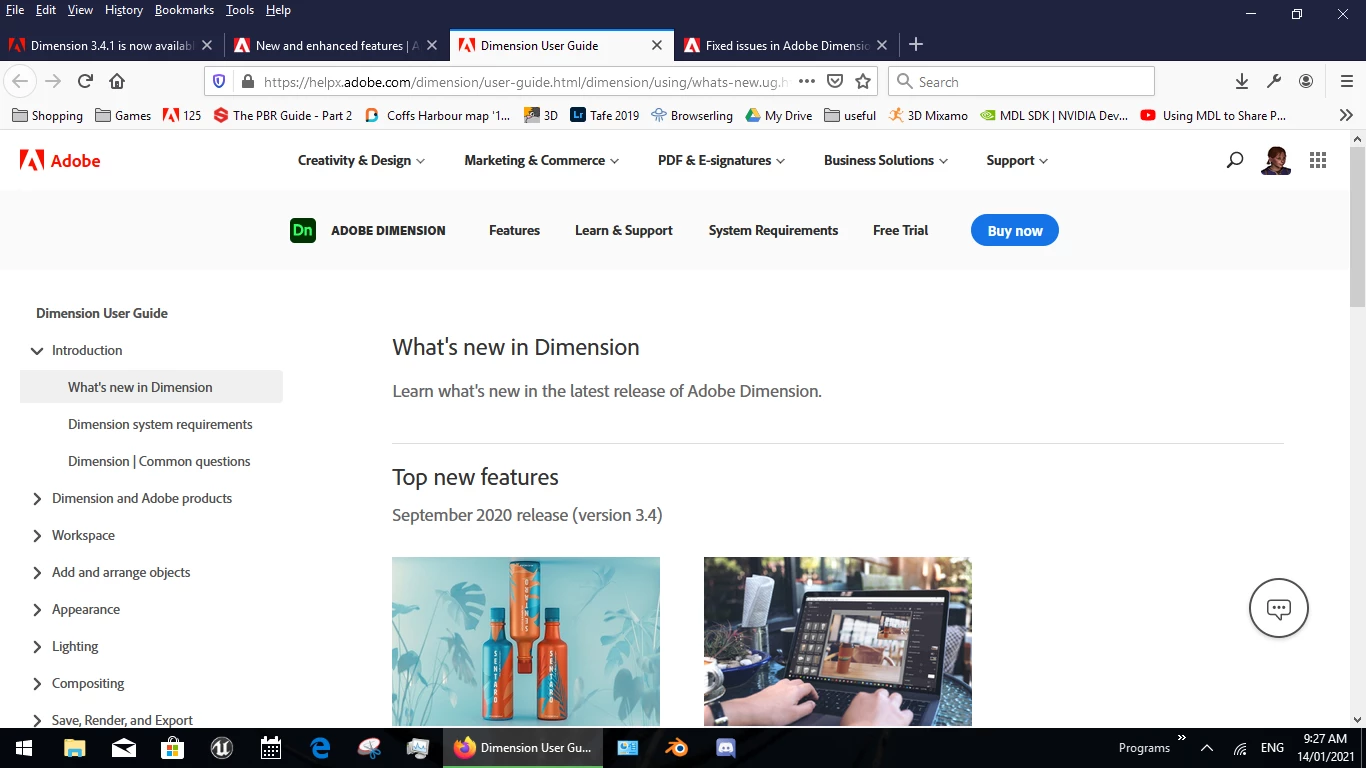The width and height of the screenshot is (1366, 768).
Task: Expand Add and arrange objects section
Action: [37, 573]
